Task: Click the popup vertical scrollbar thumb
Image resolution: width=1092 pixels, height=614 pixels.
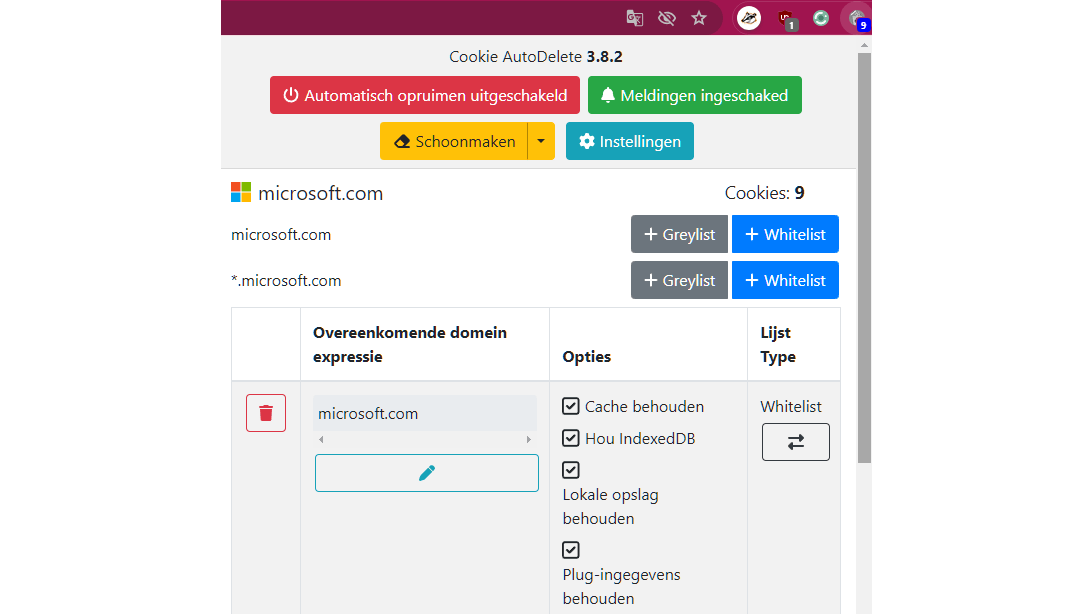Action: click(x=864, y=258)
